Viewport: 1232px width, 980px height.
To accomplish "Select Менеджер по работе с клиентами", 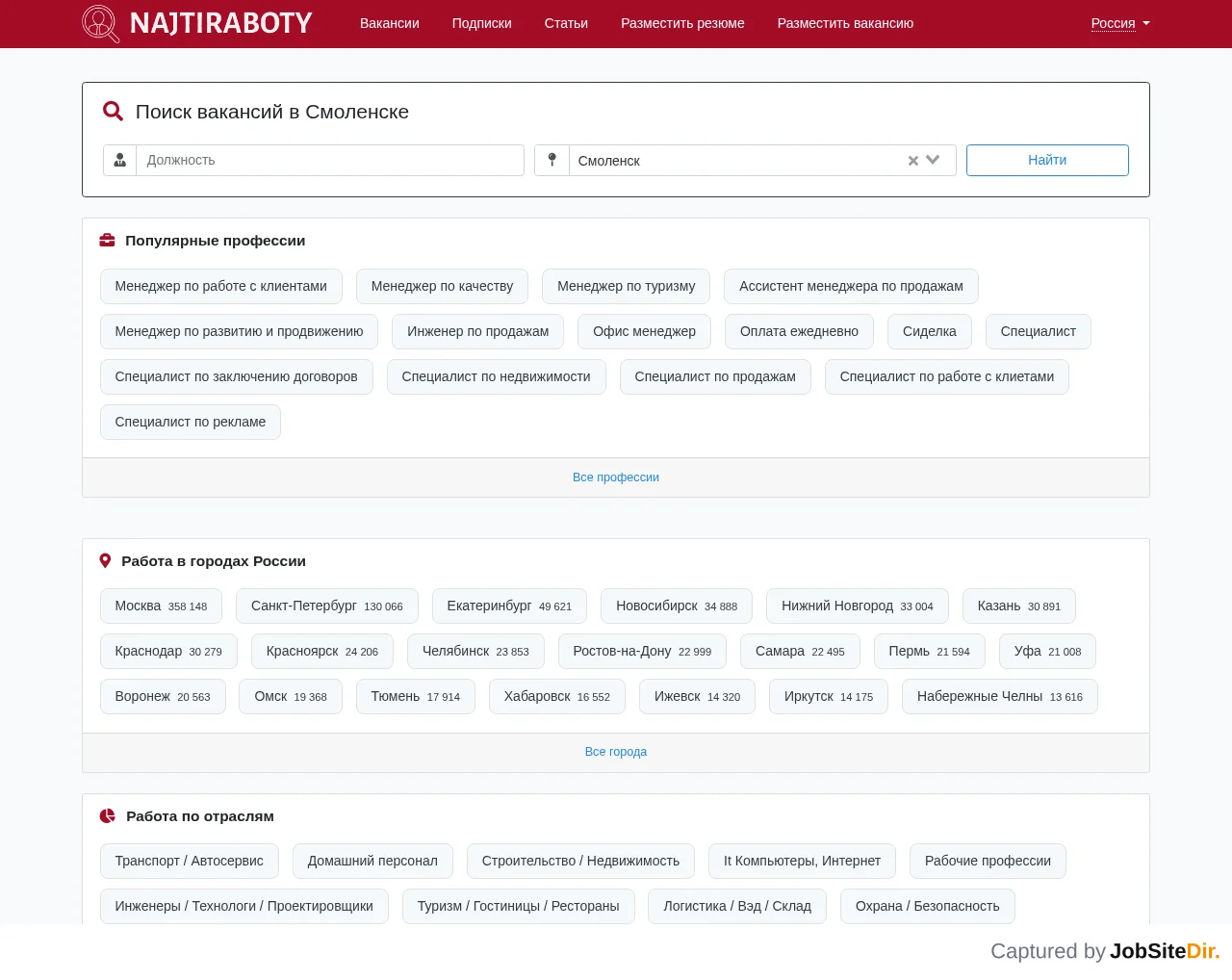I will coord(221,286).
